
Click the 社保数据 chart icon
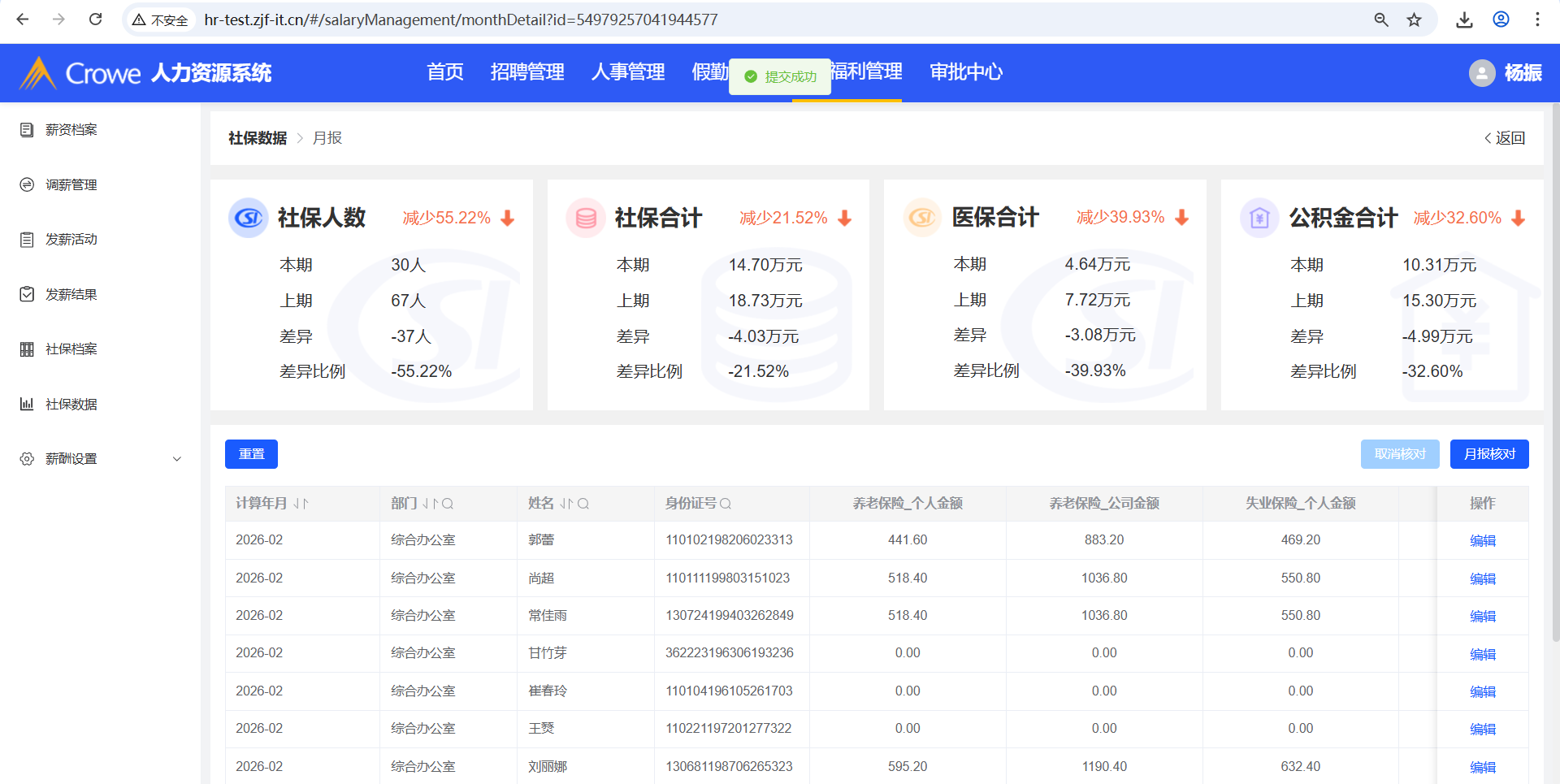[x=27, y=404]
